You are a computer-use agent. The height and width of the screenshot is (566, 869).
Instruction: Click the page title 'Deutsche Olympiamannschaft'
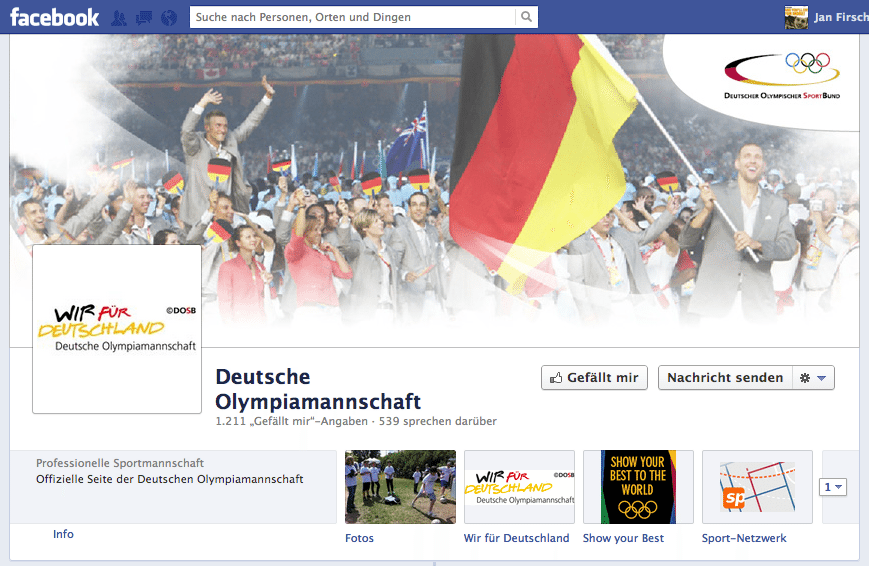point(318,389)
